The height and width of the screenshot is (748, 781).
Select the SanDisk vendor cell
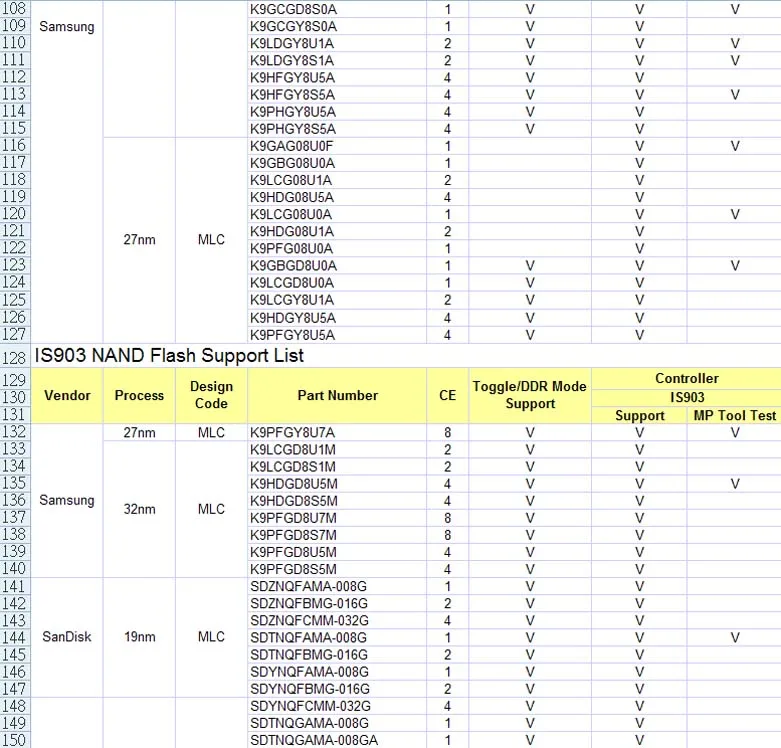pos(67,637)
